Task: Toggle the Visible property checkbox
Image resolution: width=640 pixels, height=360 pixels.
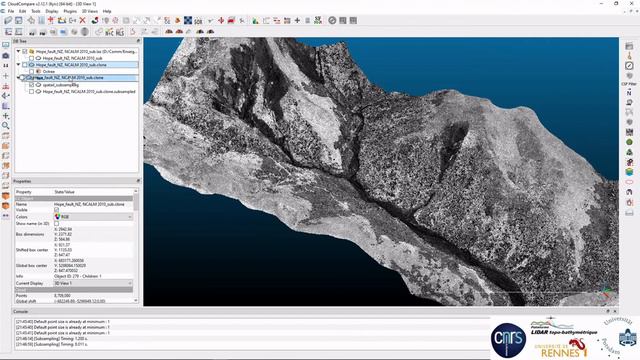Action: pos(56,210)
